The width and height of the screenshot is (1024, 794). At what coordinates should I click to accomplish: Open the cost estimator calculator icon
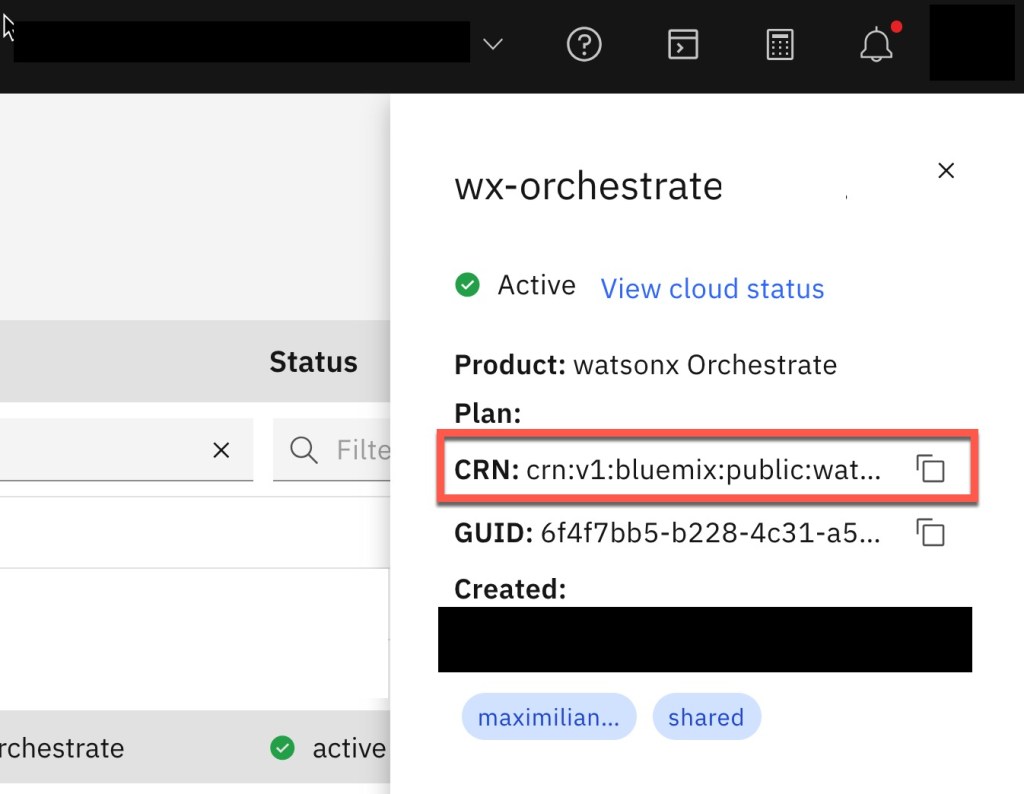pyautogui.click(x=780, y=45)
